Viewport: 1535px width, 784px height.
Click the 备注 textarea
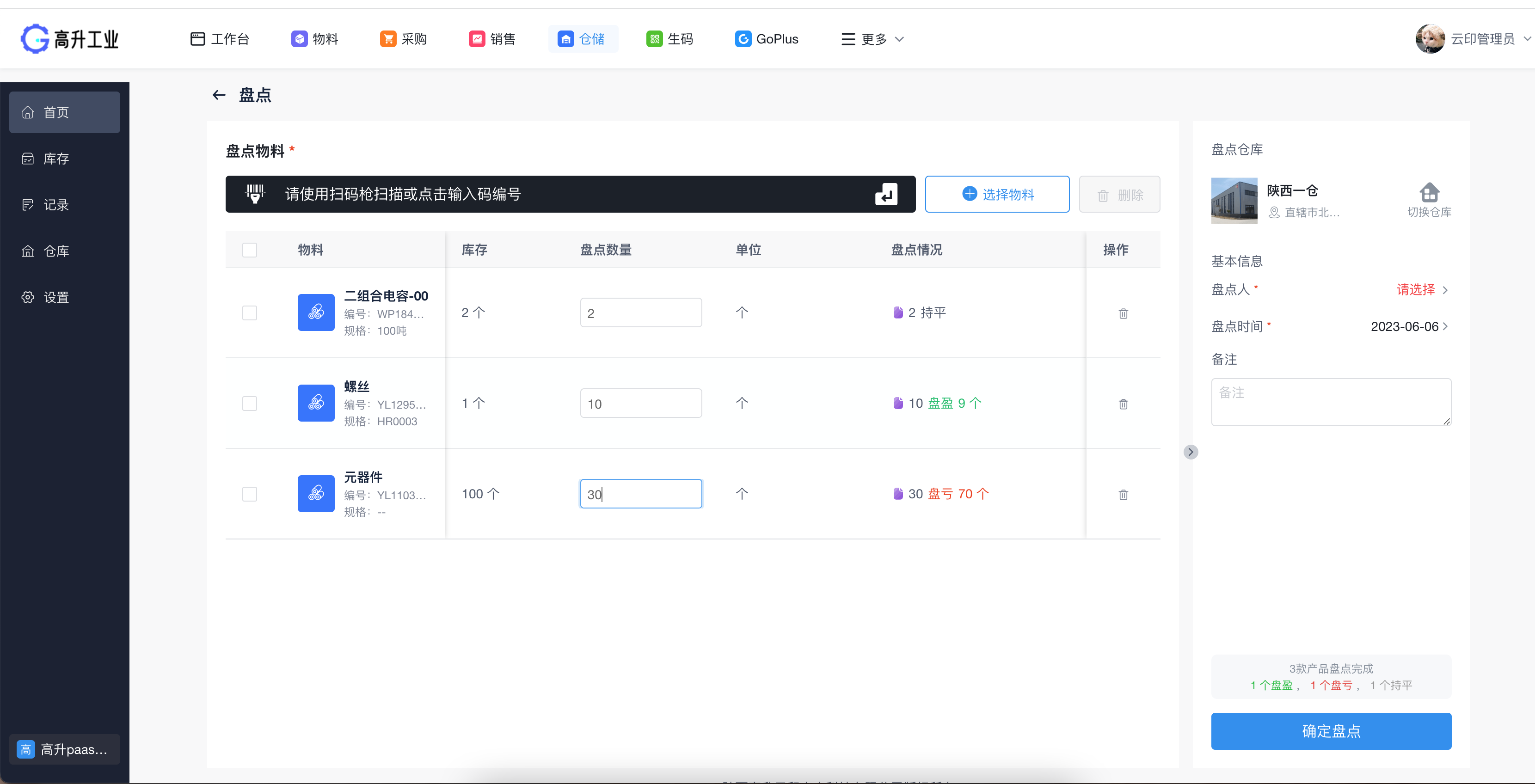tap(1331, 402)
